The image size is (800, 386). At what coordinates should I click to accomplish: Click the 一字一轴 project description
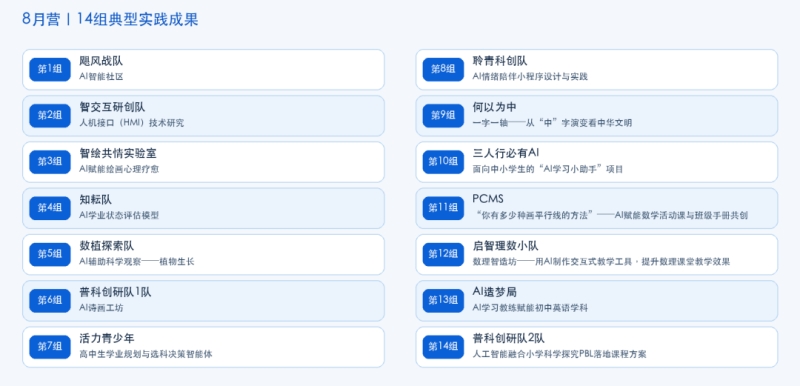tap(552, 123)
